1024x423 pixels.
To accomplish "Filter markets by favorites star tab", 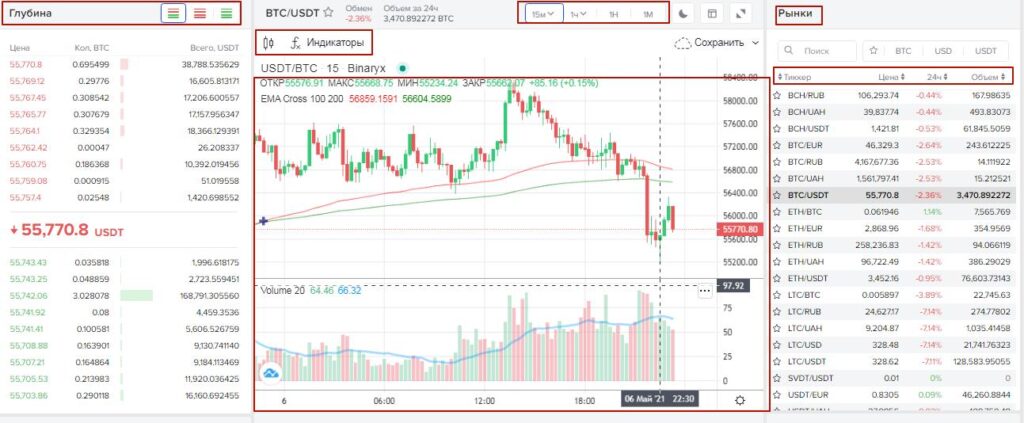I will point(873,51).
